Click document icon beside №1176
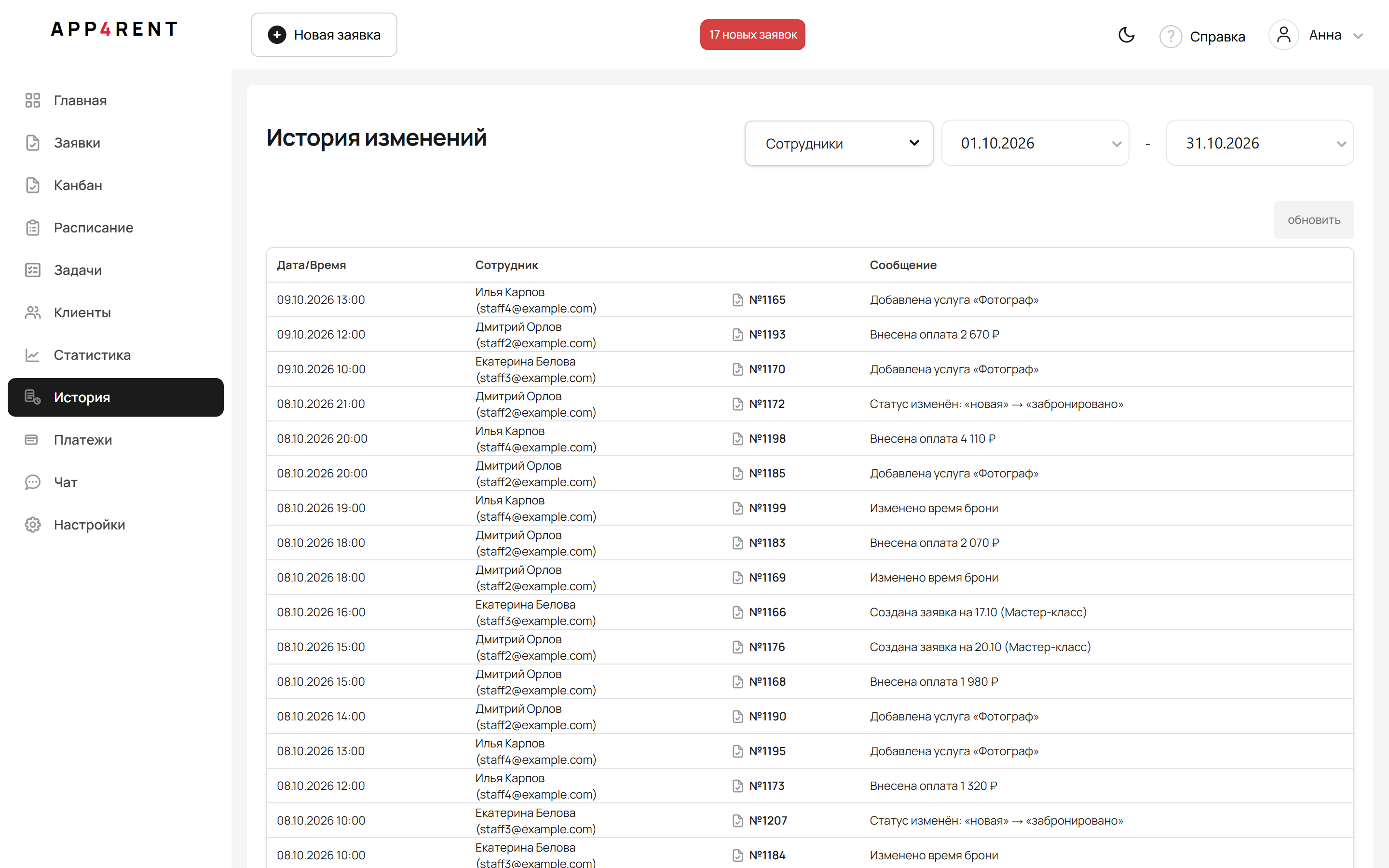The image size is (1389, 868). point(737,647)
